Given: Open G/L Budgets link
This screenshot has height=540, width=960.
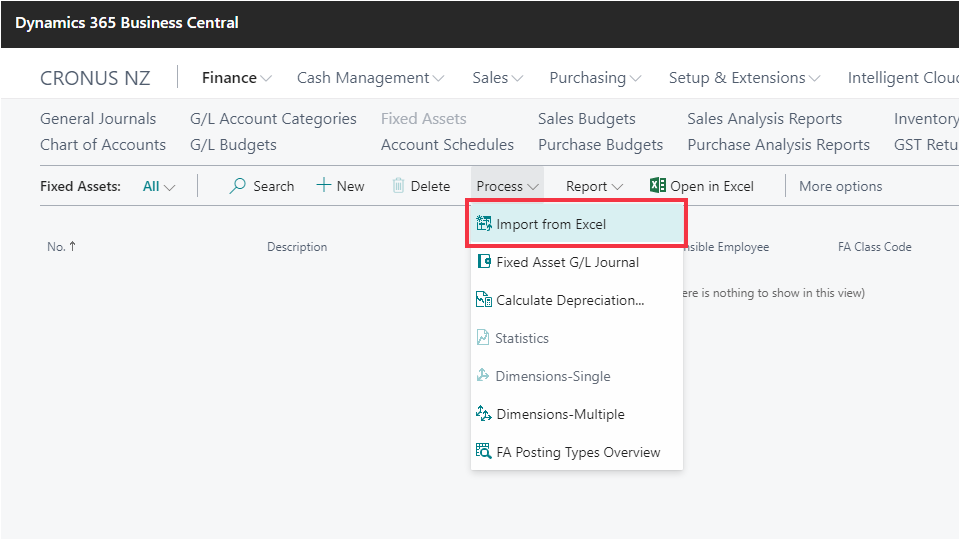Looking at the screenshot, I should pos(233,144).
